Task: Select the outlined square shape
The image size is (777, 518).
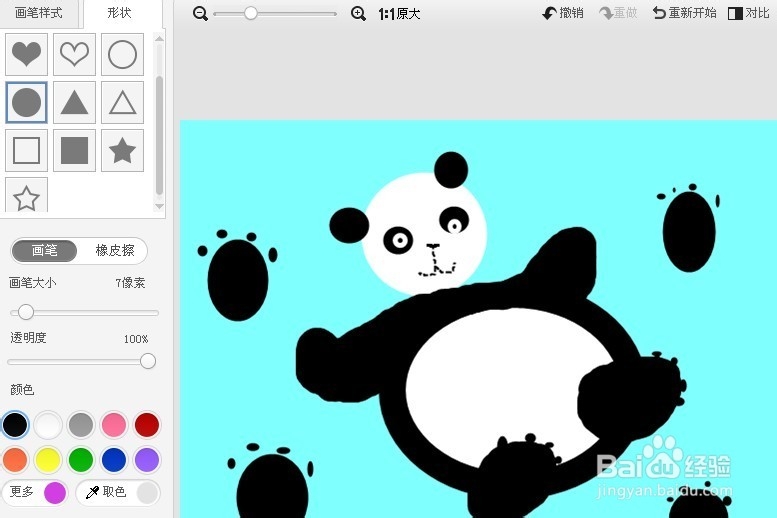Action: click(x=26, y=151)
